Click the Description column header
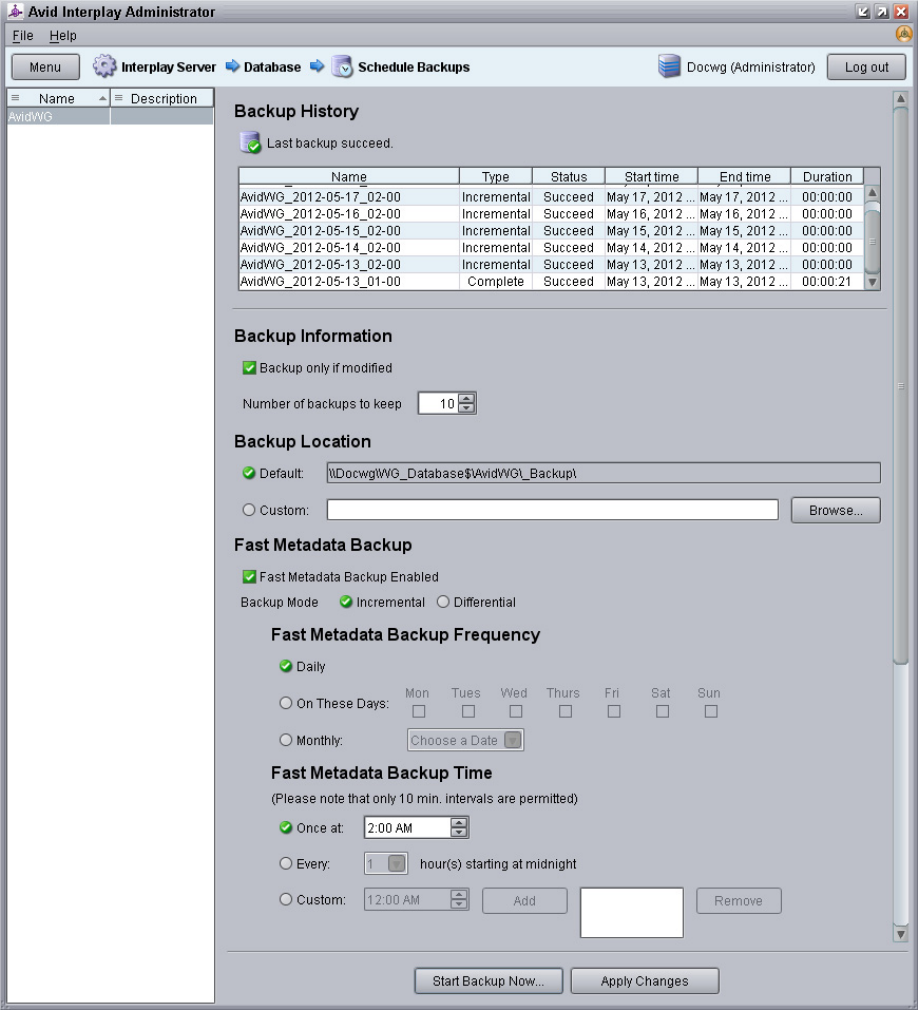 162,99
